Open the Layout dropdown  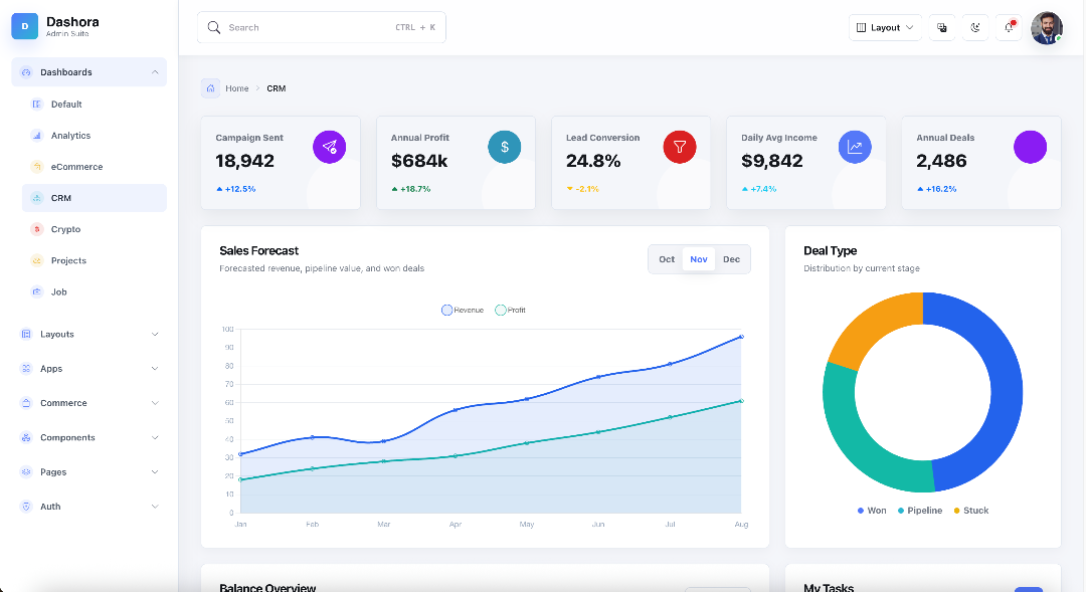coord(885,28)
